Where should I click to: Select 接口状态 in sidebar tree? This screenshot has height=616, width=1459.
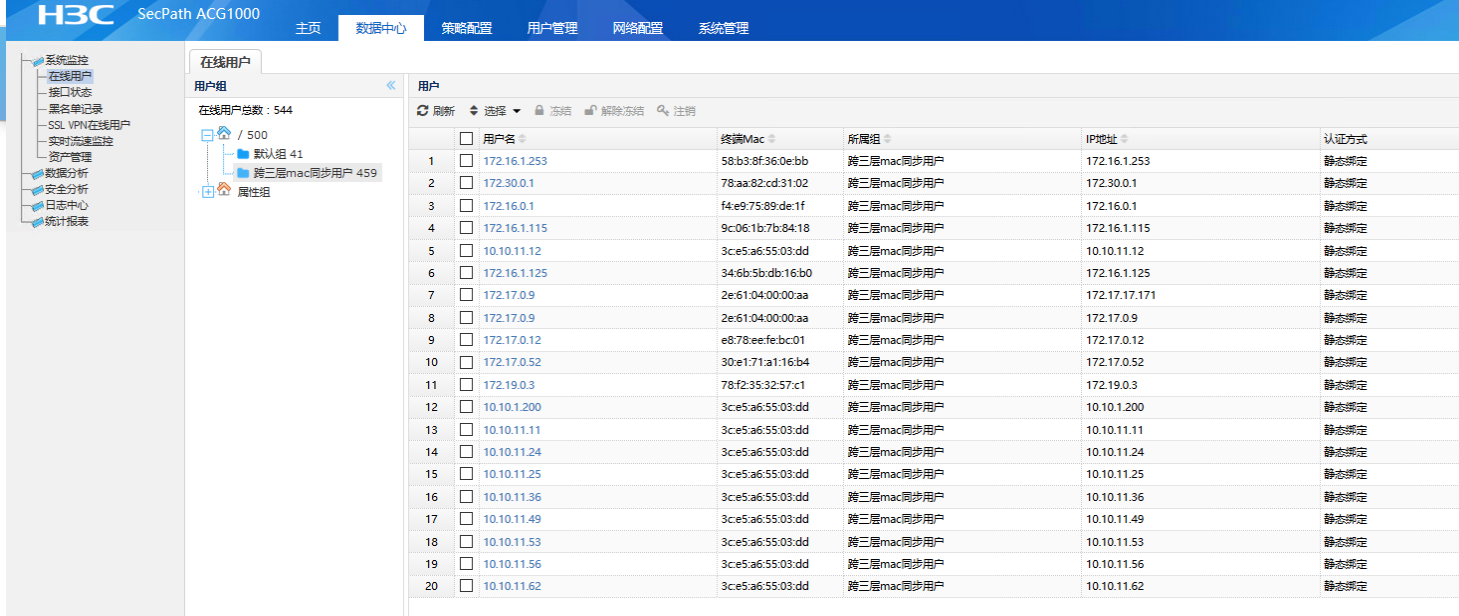coord(70,92)
